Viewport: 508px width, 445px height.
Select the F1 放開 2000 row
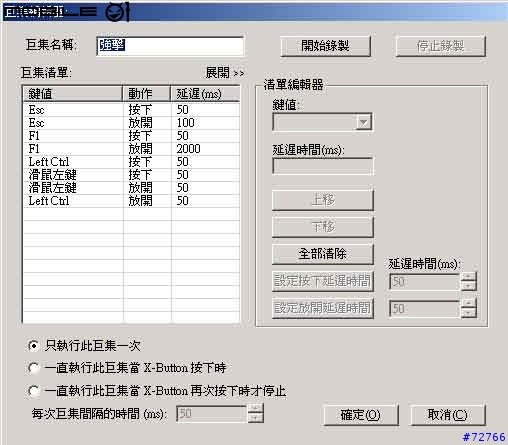click(131, 149)
